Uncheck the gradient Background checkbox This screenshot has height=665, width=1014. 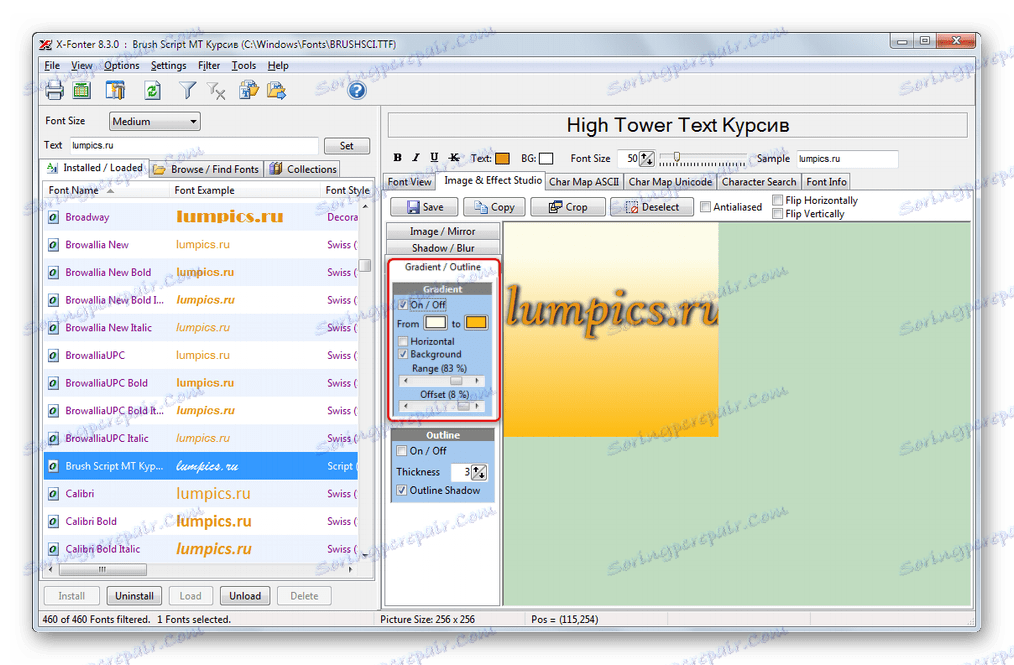click(x=403, y=354)
